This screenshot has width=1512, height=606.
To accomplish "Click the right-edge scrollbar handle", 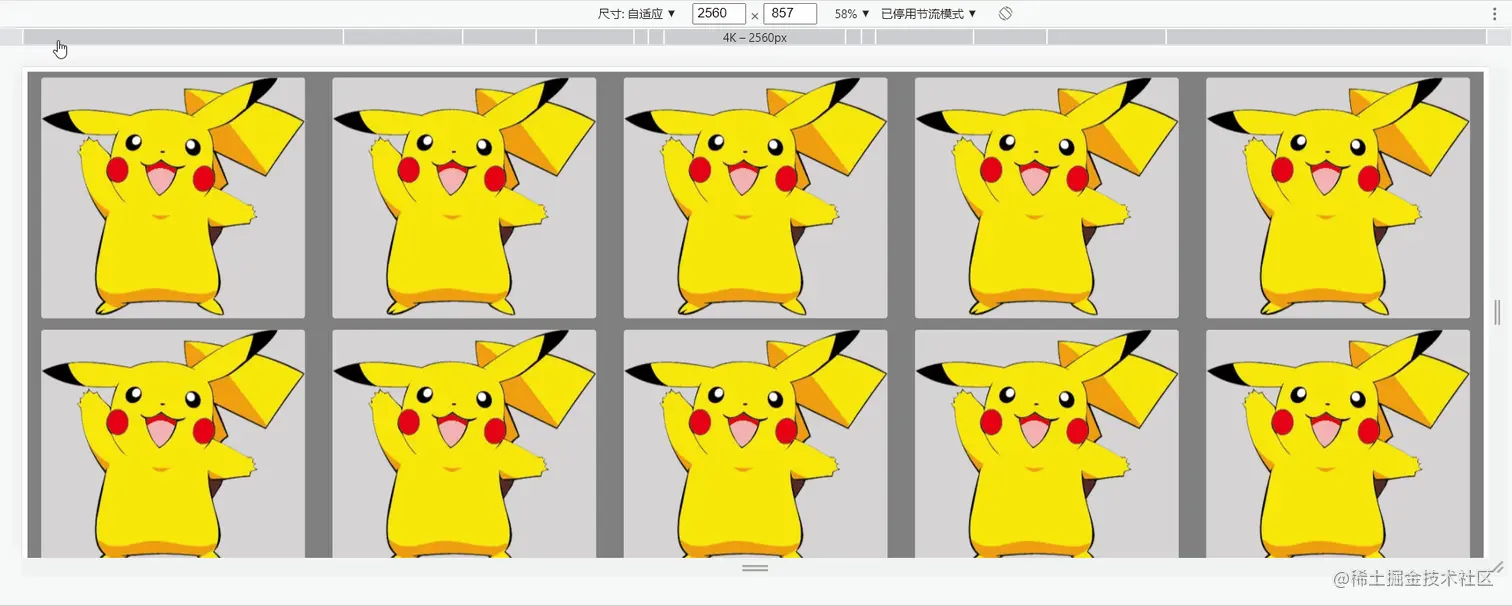I will pyautogui.click(x=1497, y=310).
